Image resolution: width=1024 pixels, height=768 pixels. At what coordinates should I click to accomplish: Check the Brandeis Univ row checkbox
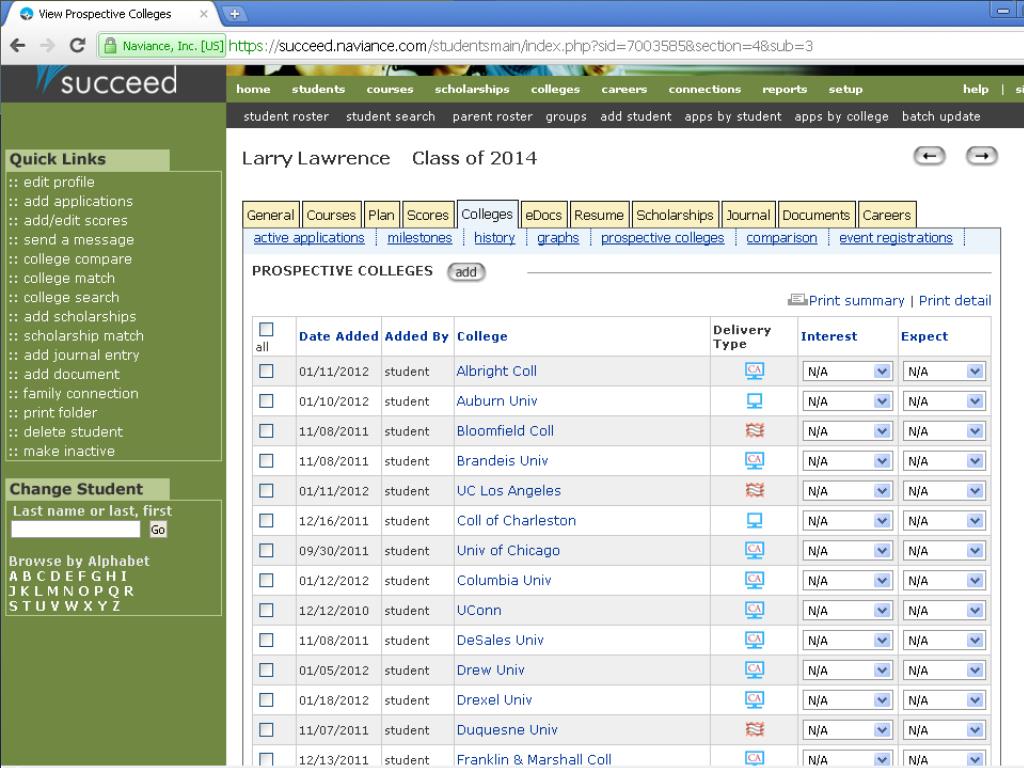pos(266,461)
